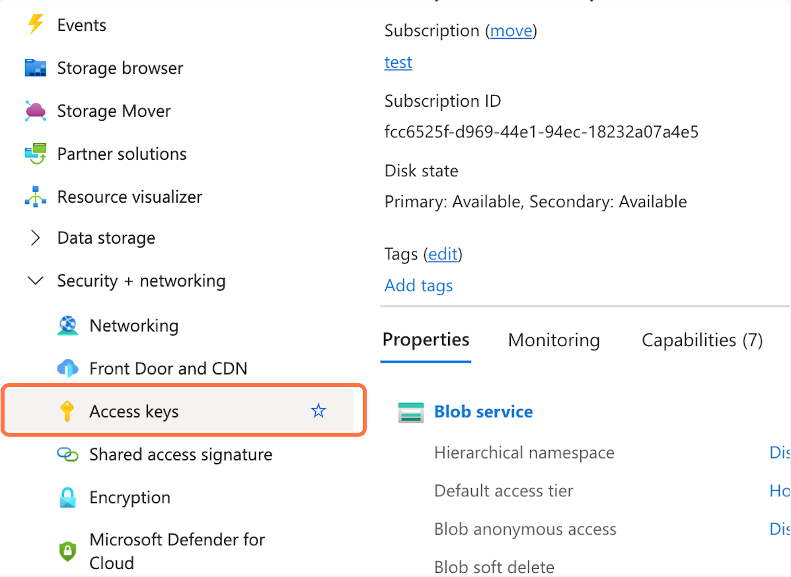The height and width of the screenshot is (577, 791).
Task: Click the Front Door and CDN icon
Action: (x=68, y=369)
